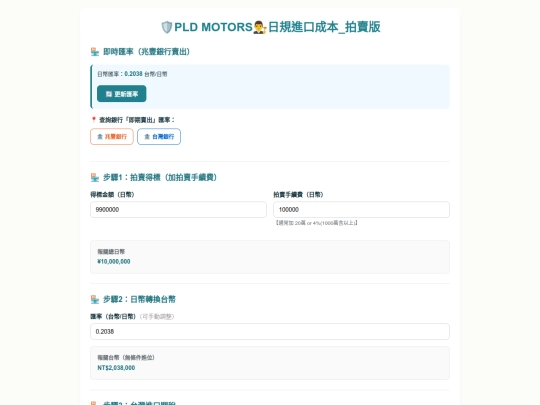The height and width of the screenshot is (405, 540).
Task: Click the 報關總日幣 result ¥10,000,000
Action: [114, 262]
